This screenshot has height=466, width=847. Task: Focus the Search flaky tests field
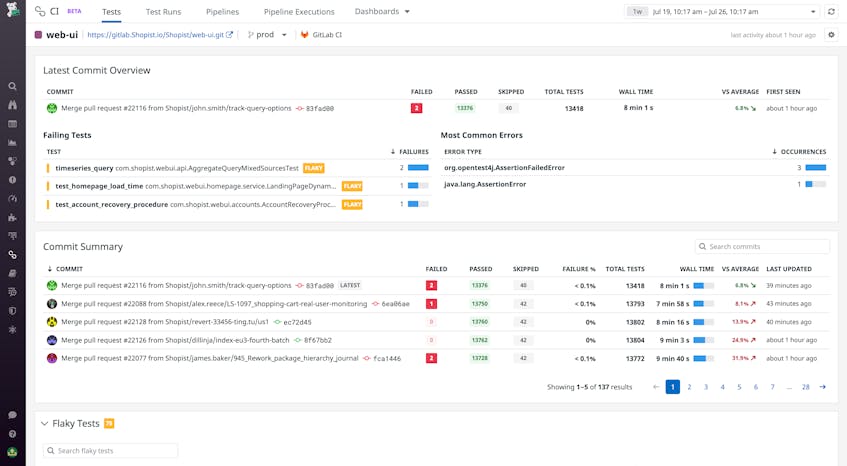pos(110,450)
